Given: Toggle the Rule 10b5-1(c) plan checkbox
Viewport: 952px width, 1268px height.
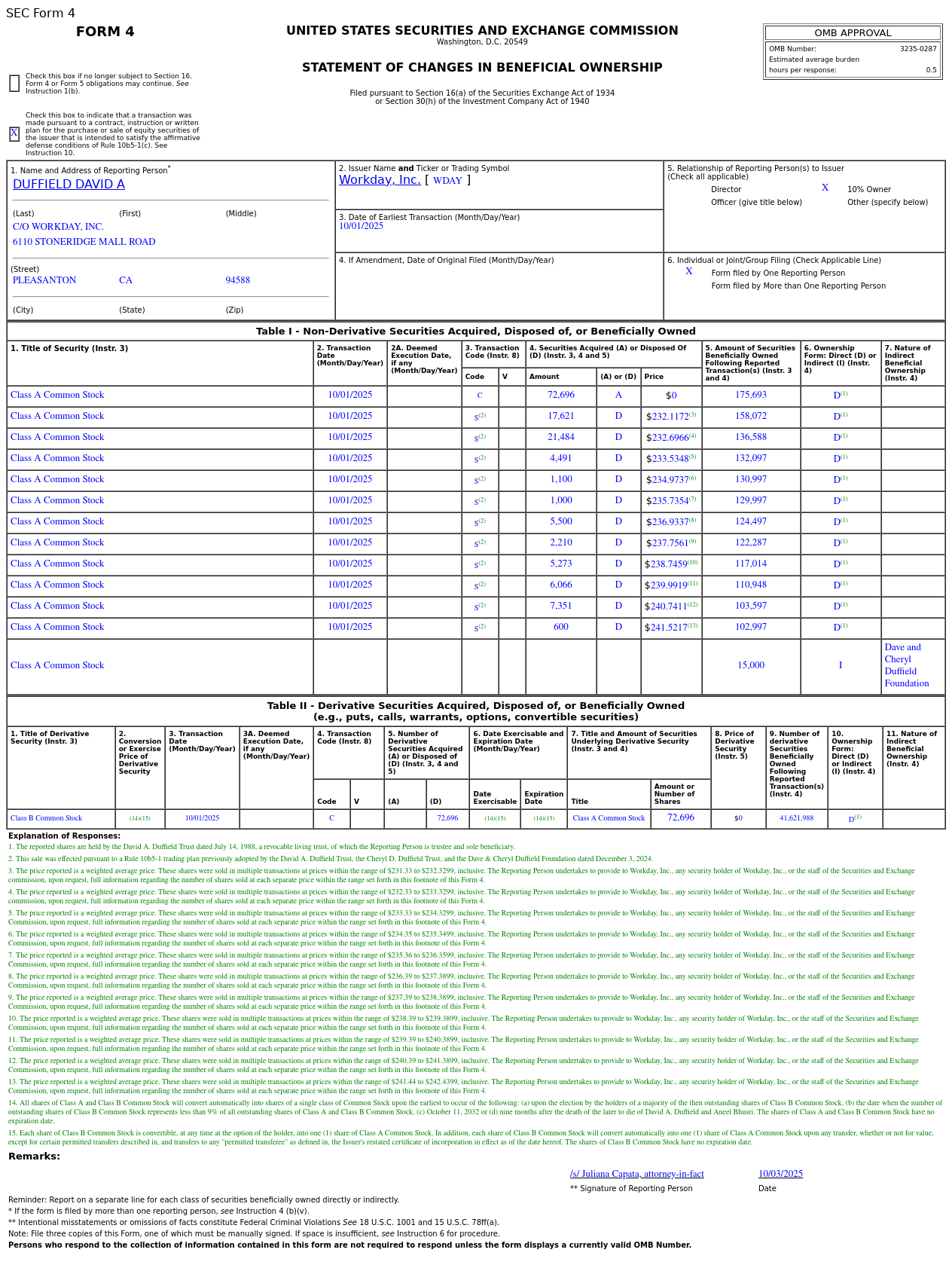Looking at the screenshot, I should point(14,134).
